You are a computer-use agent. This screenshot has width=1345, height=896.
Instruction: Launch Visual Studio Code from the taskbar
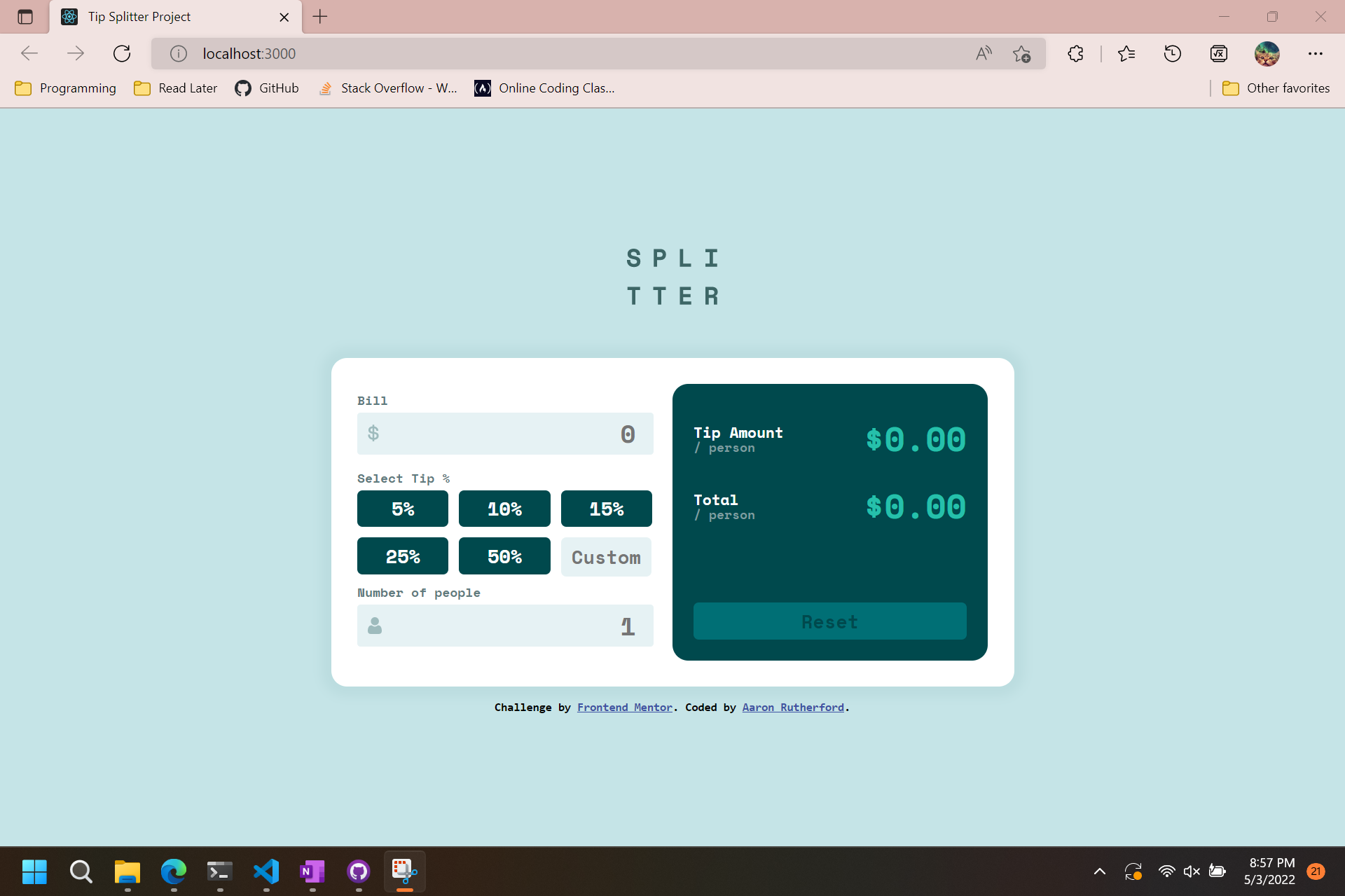click(x=265, y=871)
